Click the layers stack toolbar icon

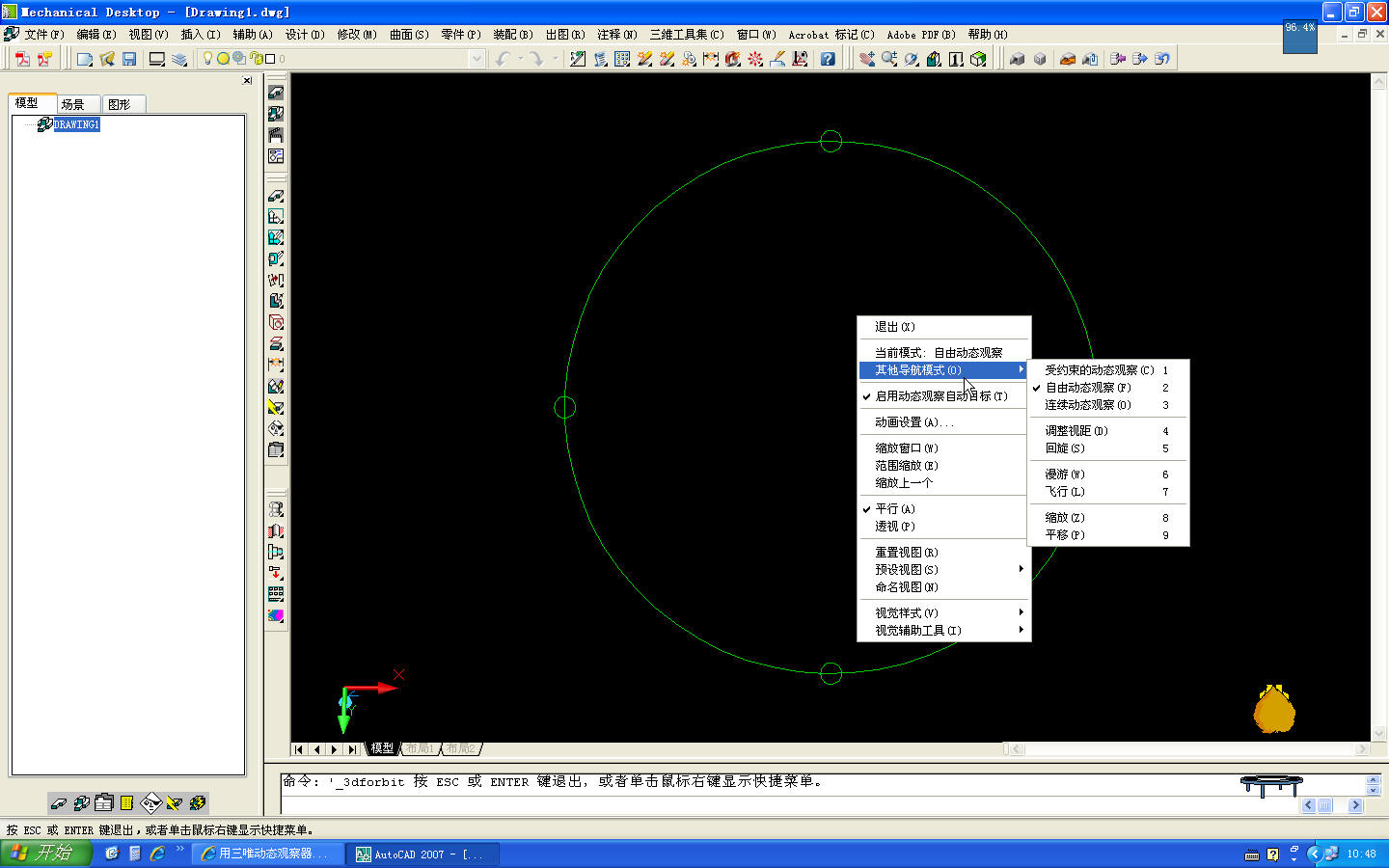click(x=179, y=59)
